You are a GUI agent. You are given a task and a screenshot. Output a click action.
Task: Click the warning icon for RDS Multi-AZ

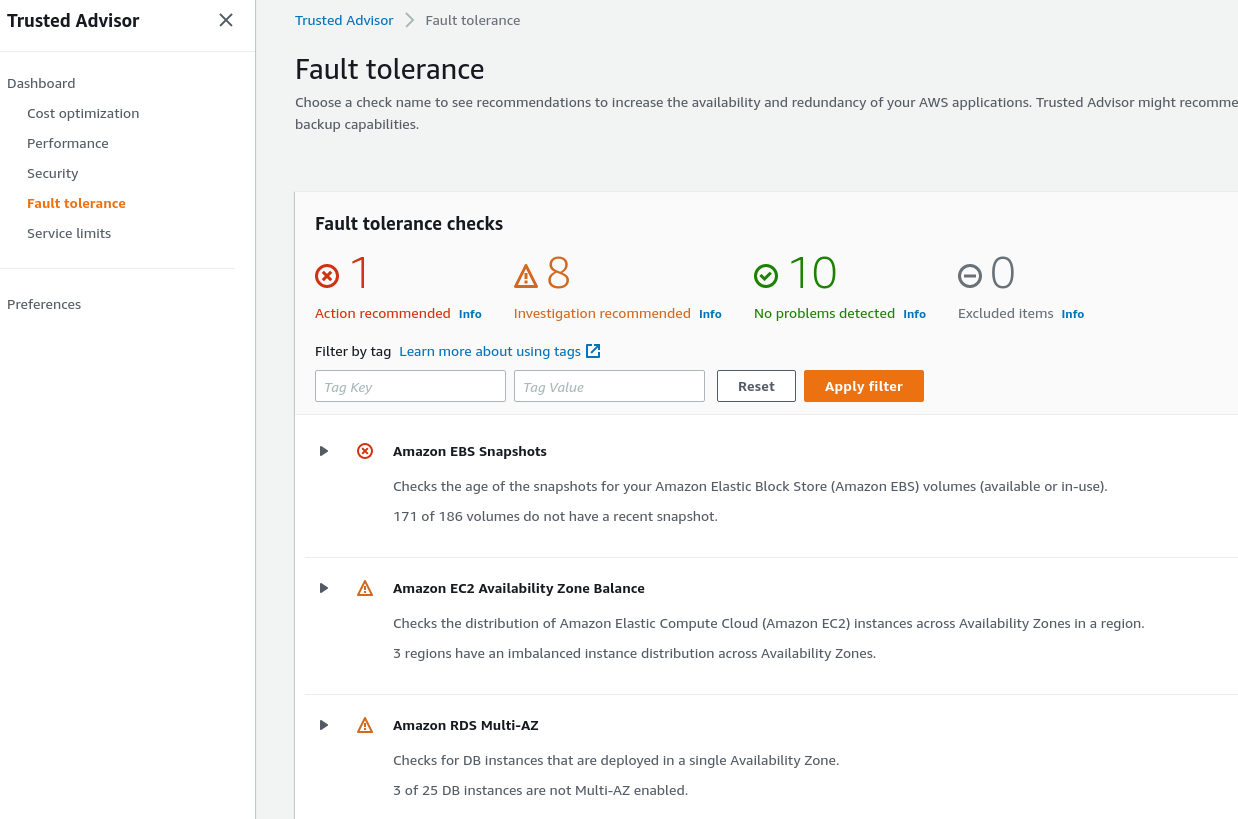tap(365, 725)
